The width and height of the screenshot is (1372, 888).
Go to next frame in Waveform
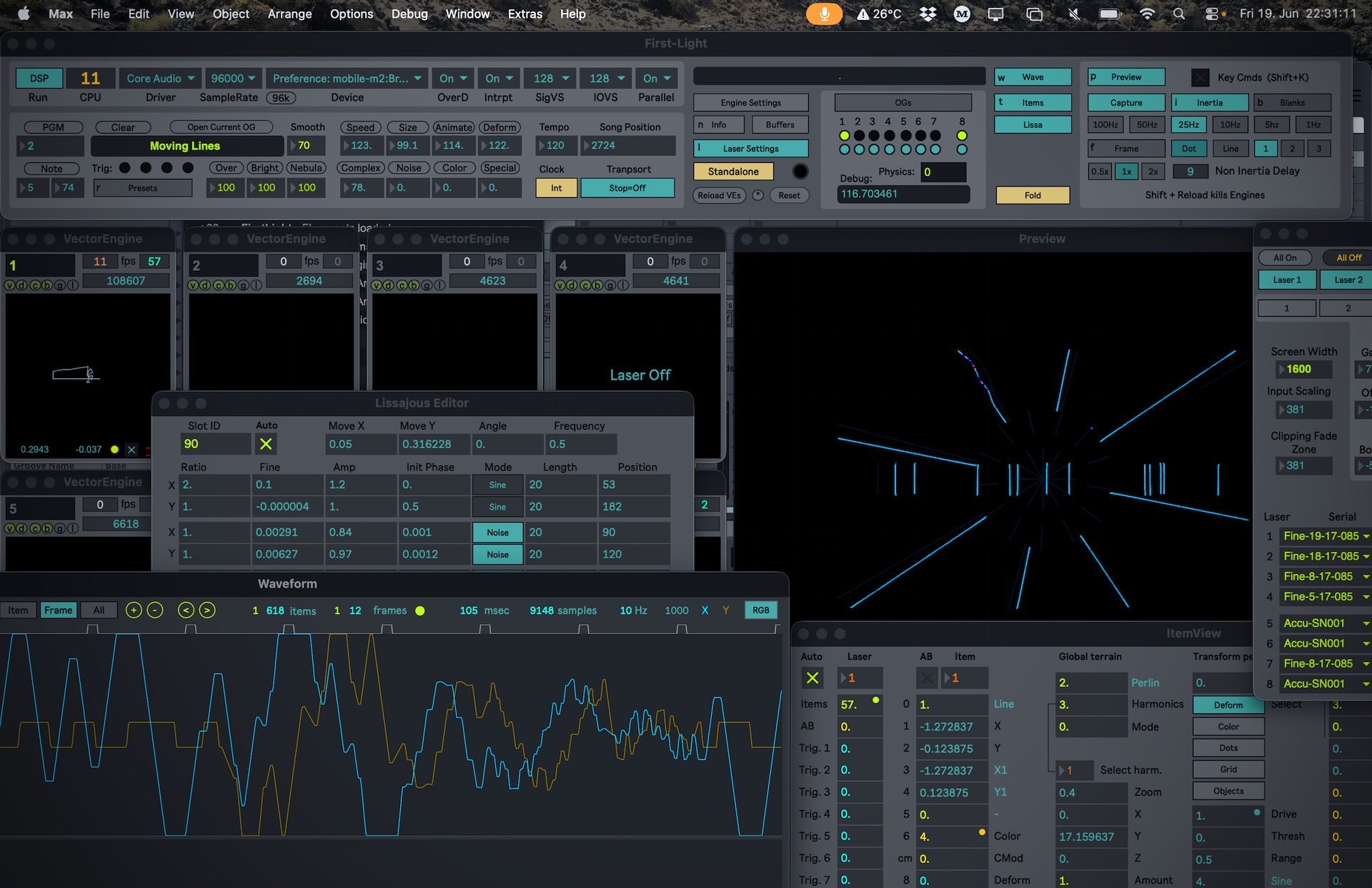coord(207,610)
